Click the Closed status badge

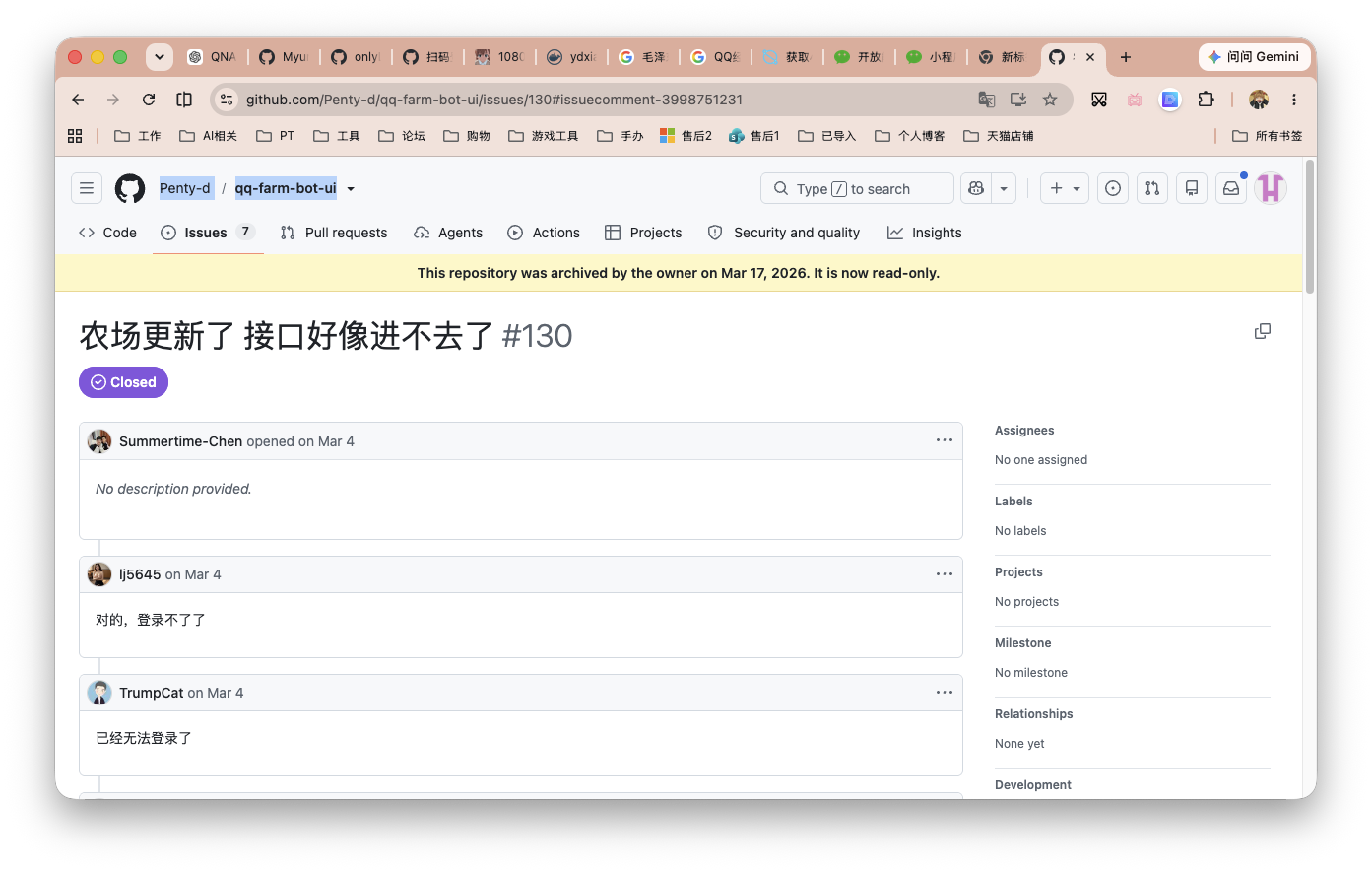point(123,382)
